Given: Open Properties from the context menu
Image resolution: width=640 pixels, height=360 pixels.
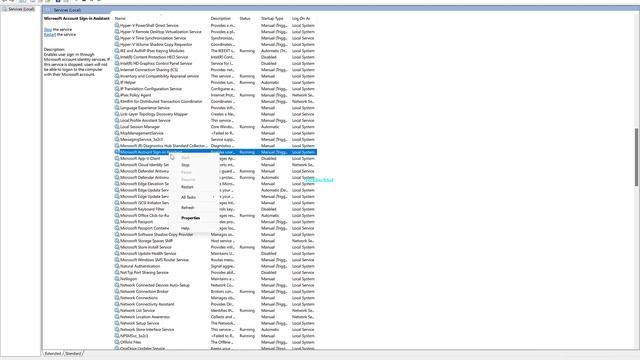Looking at the screenshot, I should (191, 218).
